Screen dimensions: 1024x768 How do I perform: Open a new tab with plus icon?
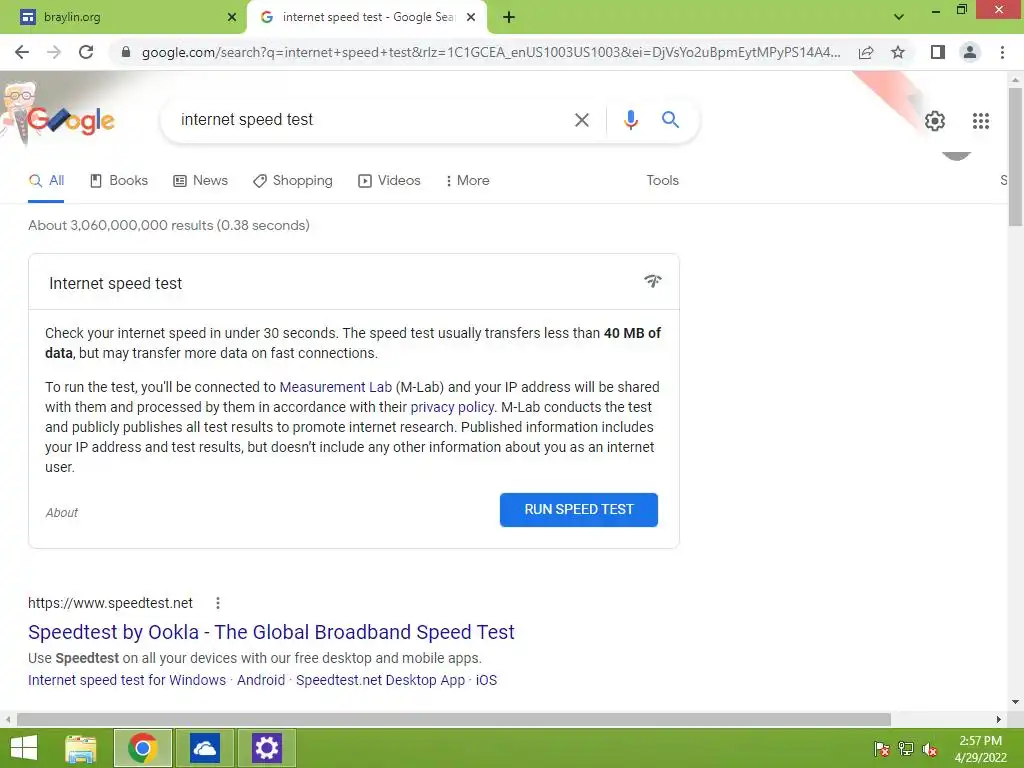click(x=509, y=17)
